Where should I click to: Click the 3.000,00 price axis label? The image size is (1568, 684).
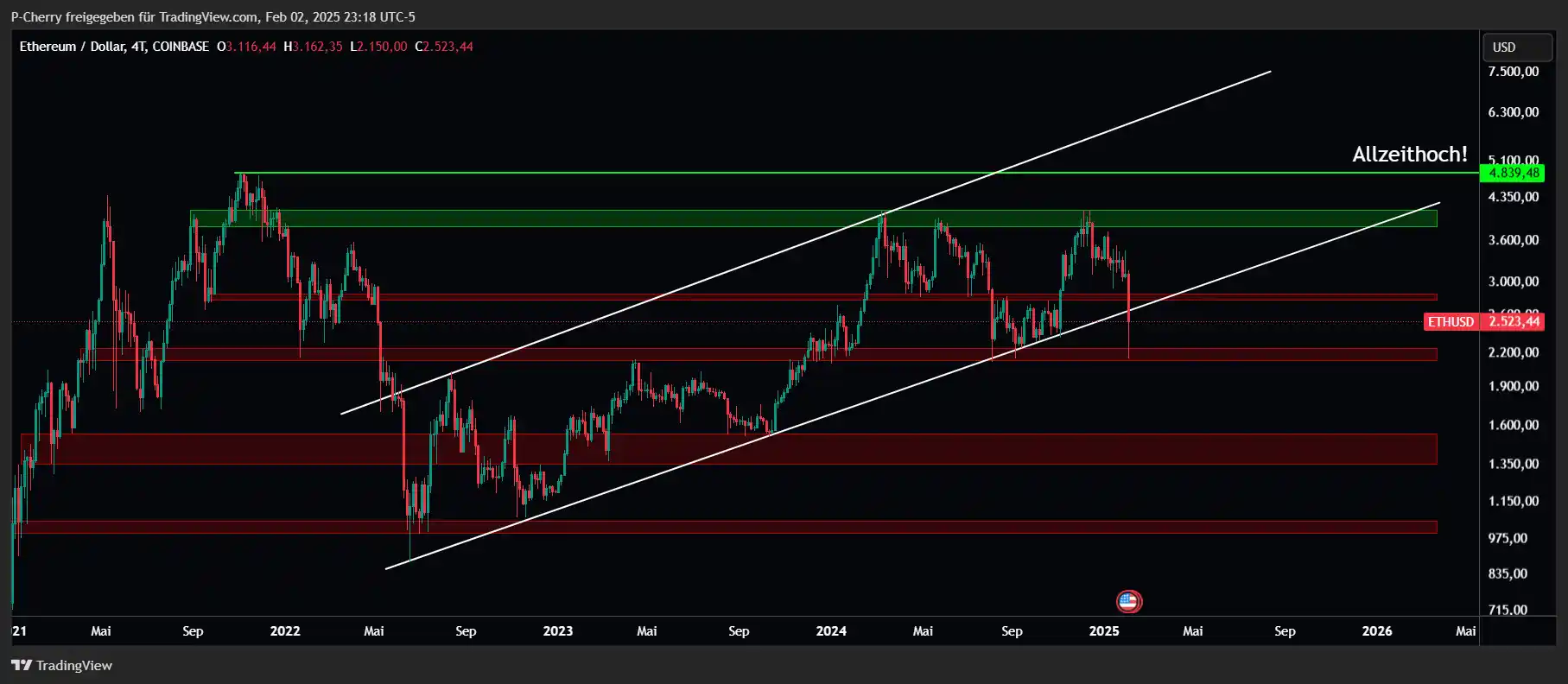tap(1514, 282)
